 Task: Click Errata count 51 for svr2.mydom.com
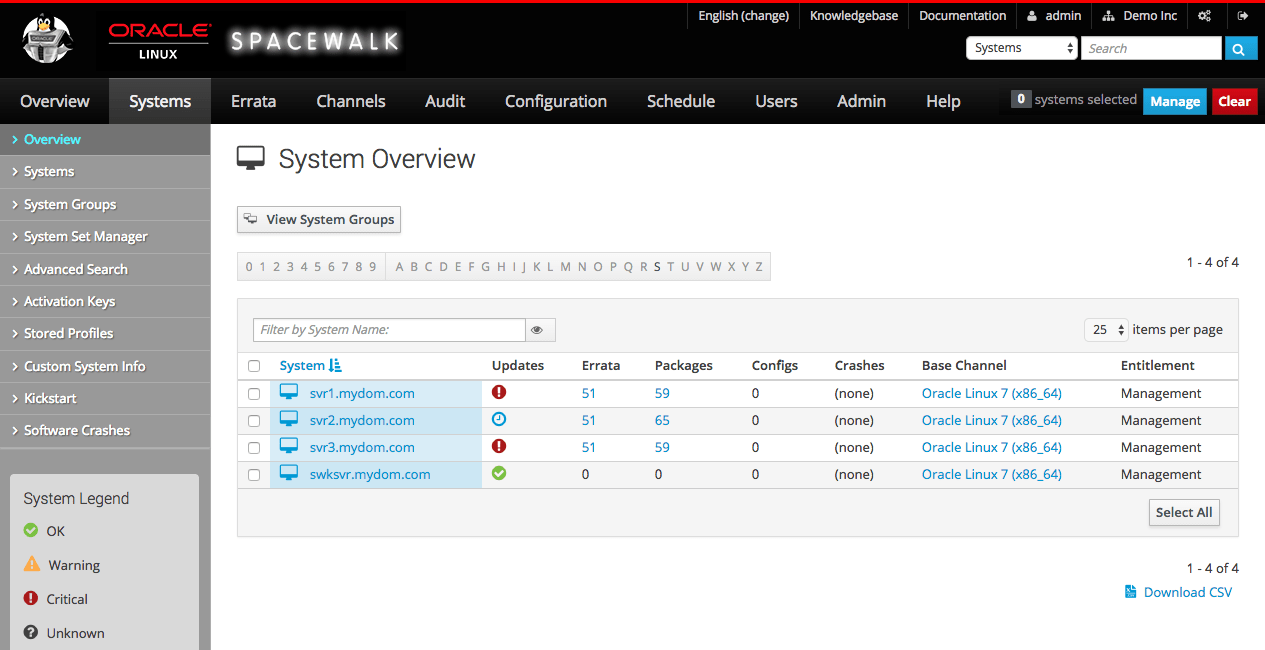589,420
